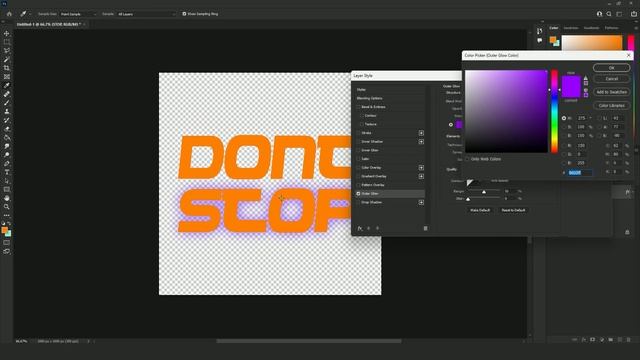Select the Healing Brush tool
This screenshot has height=360, width=640.
coord(7,94)
